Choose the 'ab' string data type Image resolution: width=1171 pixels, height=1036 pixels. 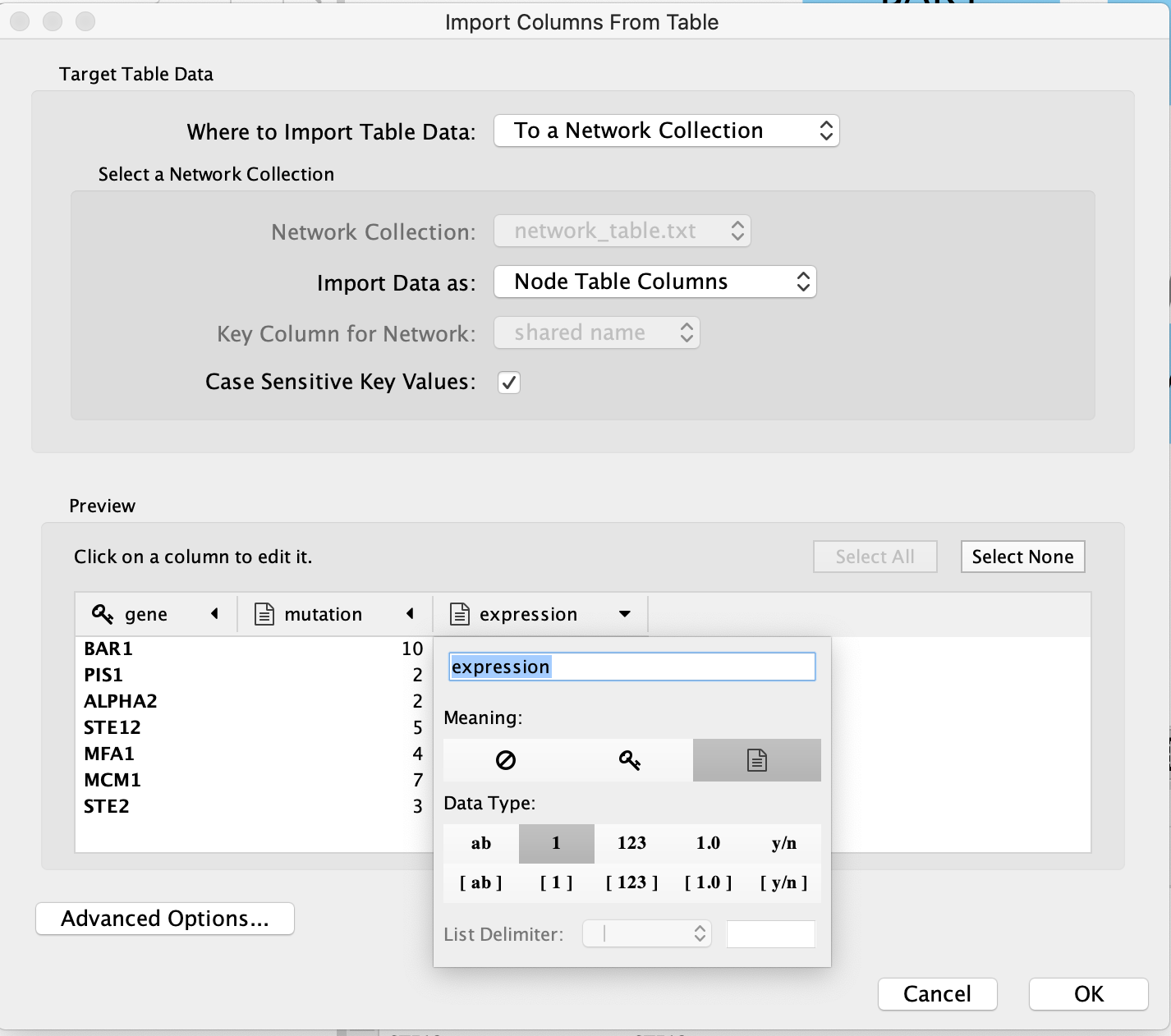click(x=481, y=843)
